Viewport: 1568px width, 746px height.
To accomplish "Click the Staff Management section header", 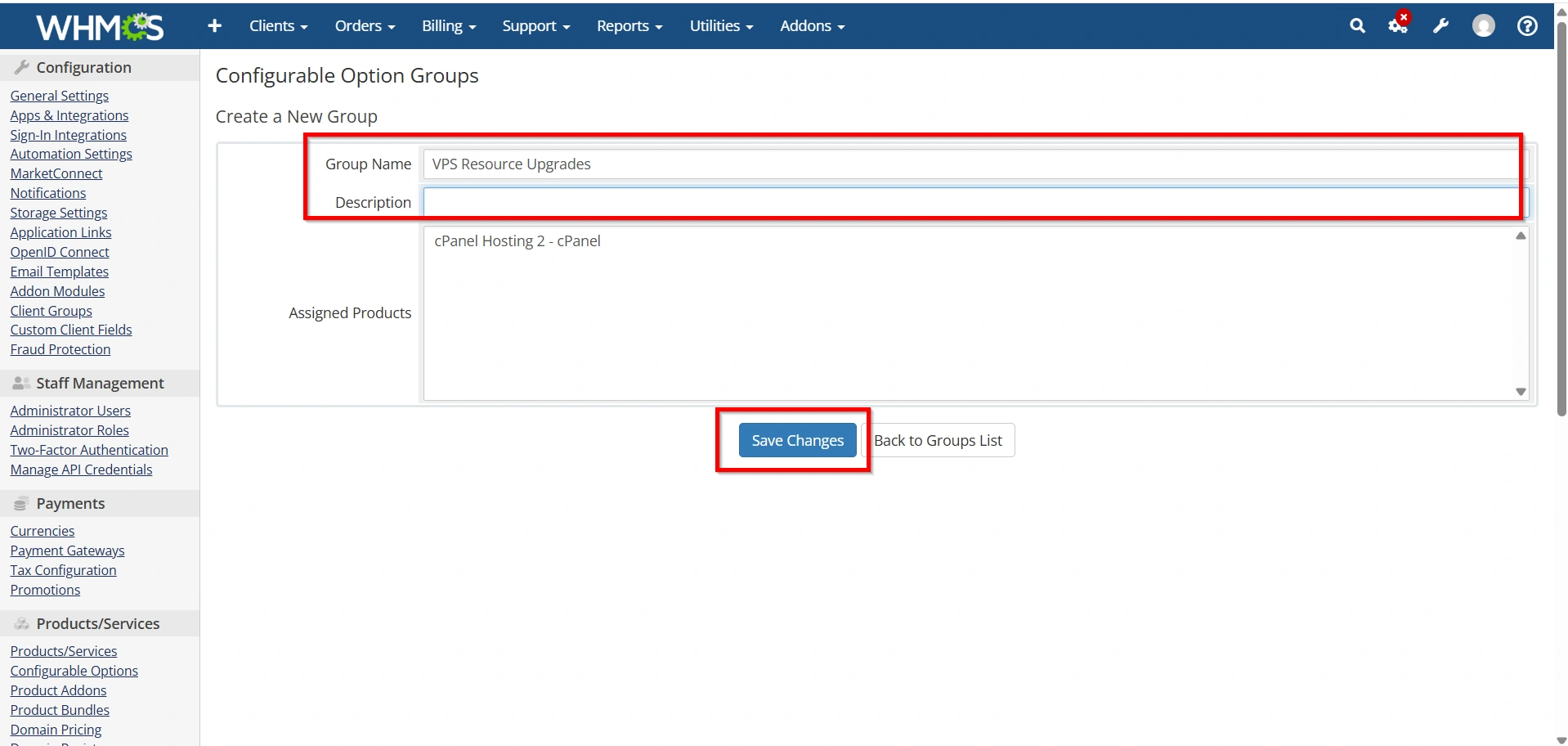I will click(x=100, y=383).
